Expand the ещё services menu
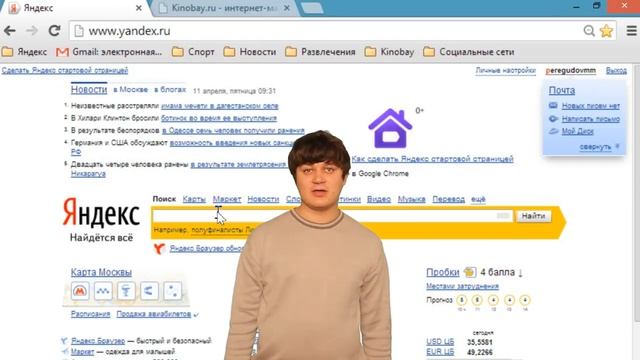 tap(478, 199)
